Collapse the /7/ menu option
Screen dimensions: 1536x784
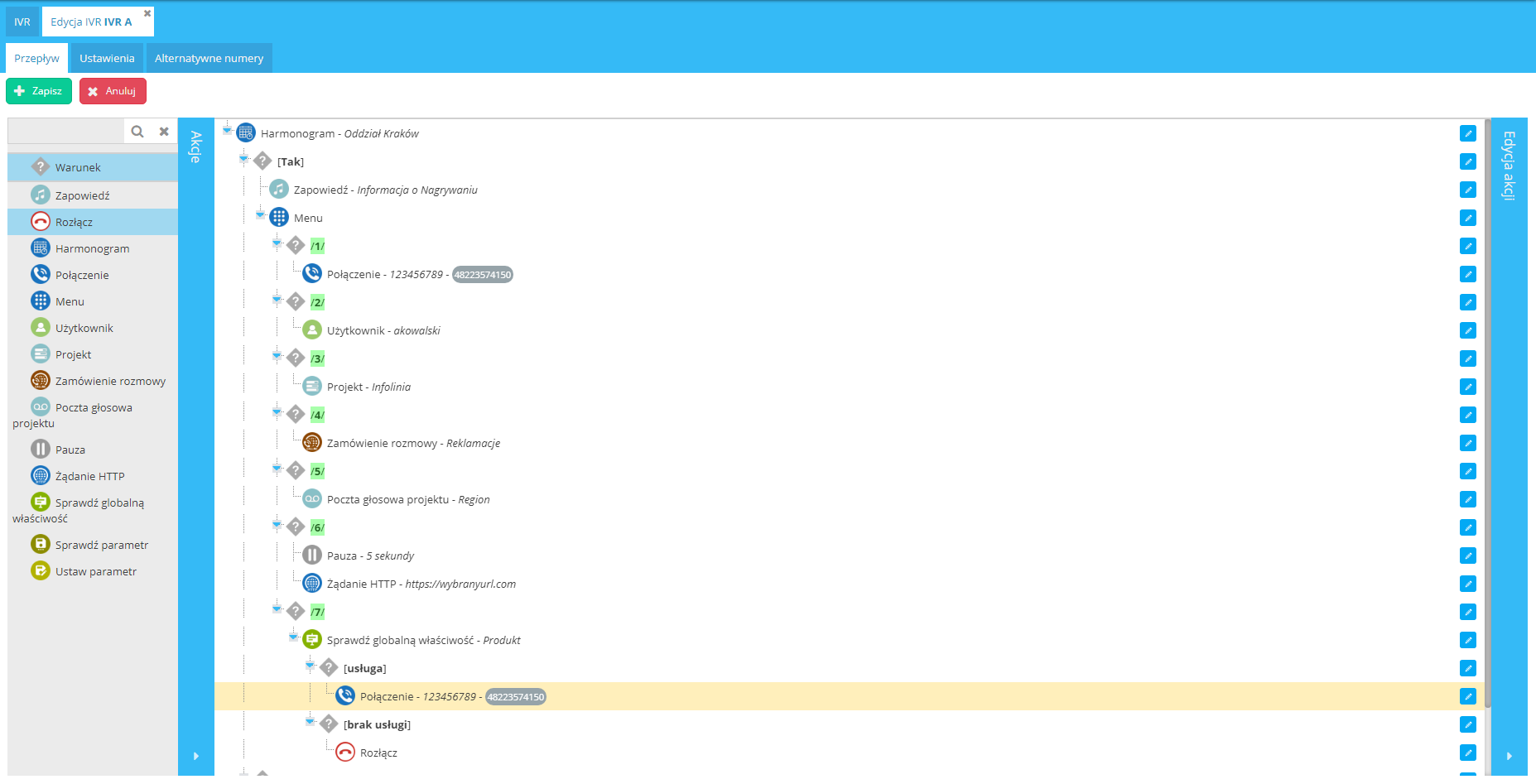pyautogui.click(x=277, y=608)
